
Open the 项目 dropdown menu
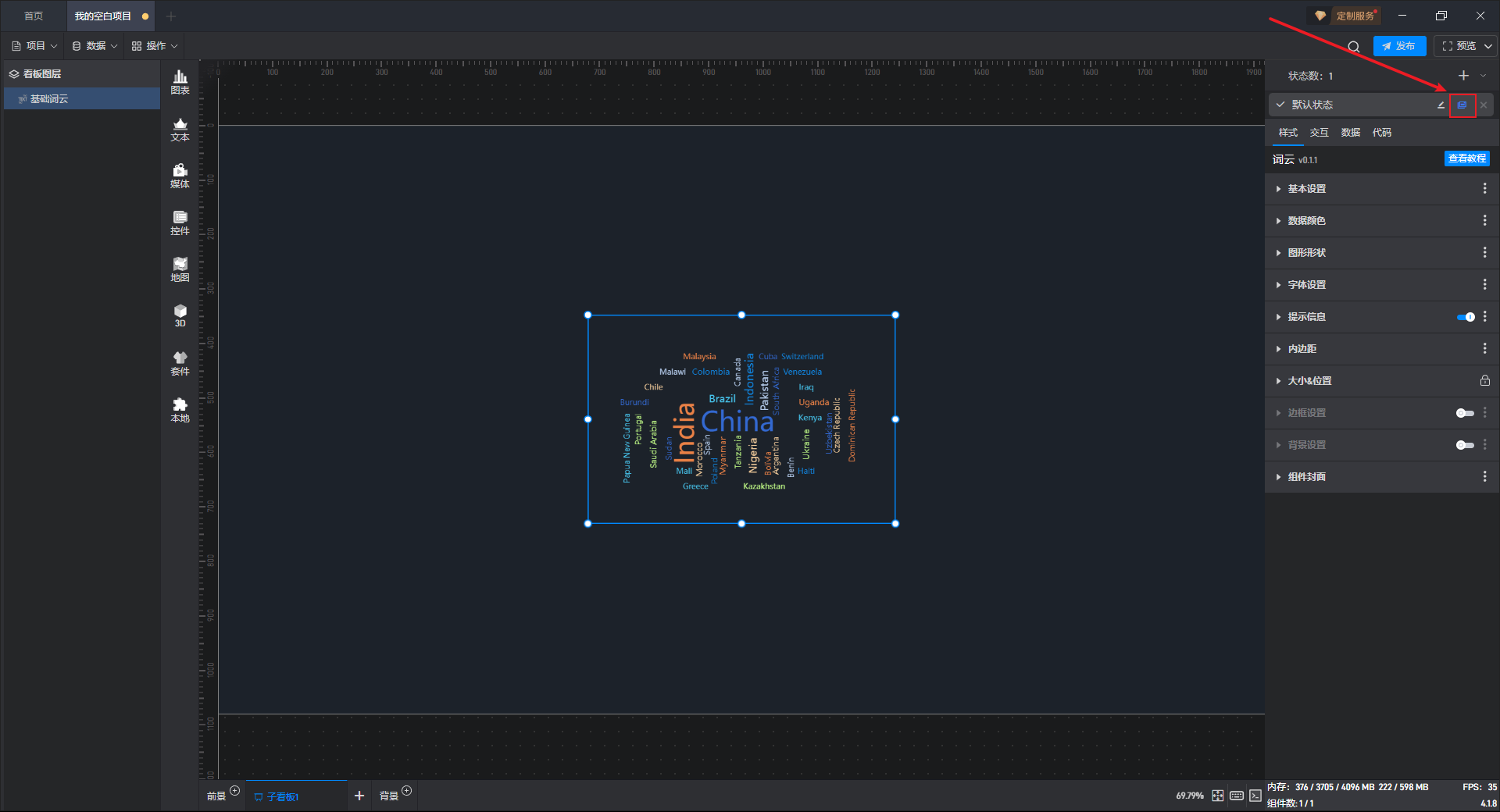[35, 46]
